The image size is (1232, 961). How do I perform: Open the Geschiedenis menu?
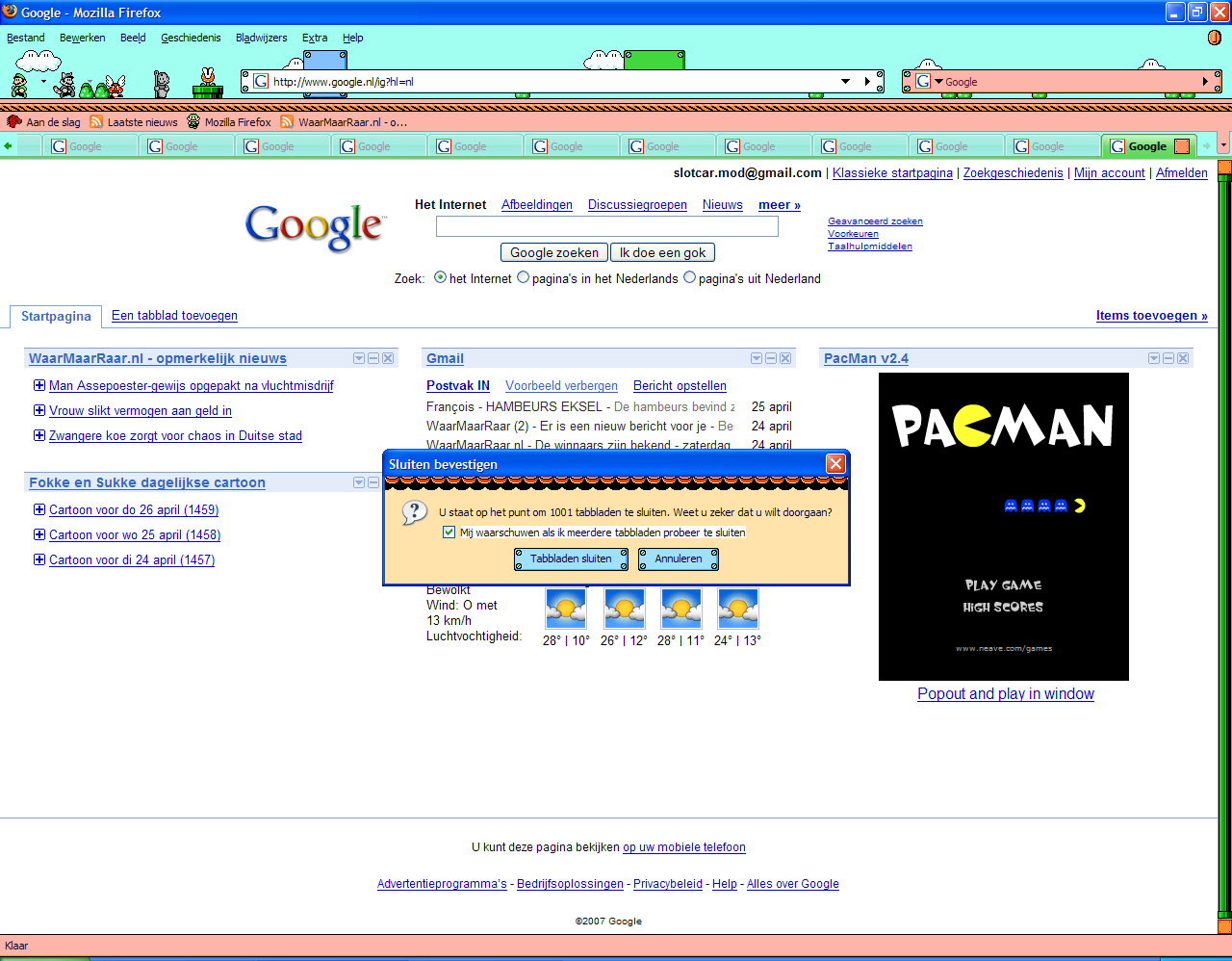tap(191, 38)
